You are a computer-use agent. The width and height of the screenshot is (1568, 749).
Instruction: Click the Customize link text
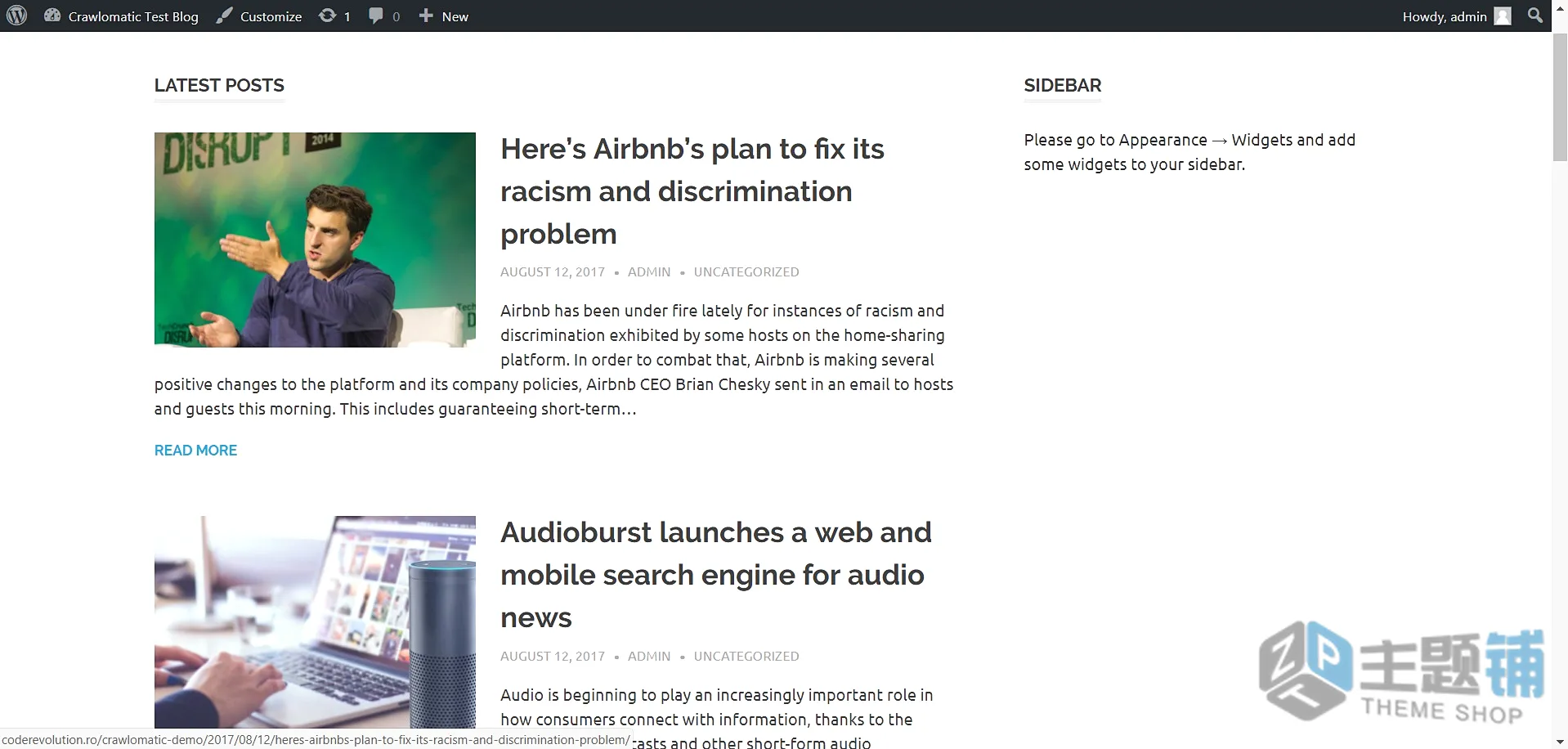pos(271,16)
